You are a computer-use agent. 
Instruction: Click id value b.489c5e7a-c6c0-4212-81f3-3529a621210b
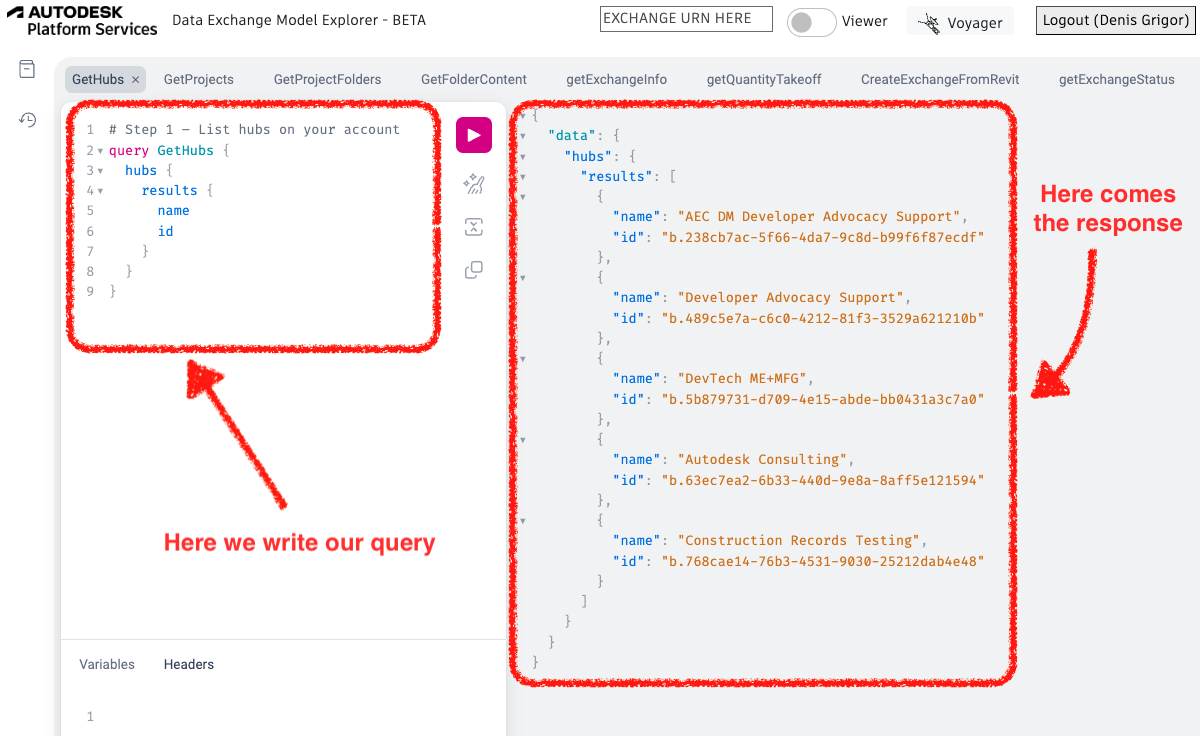pos(823,318)
